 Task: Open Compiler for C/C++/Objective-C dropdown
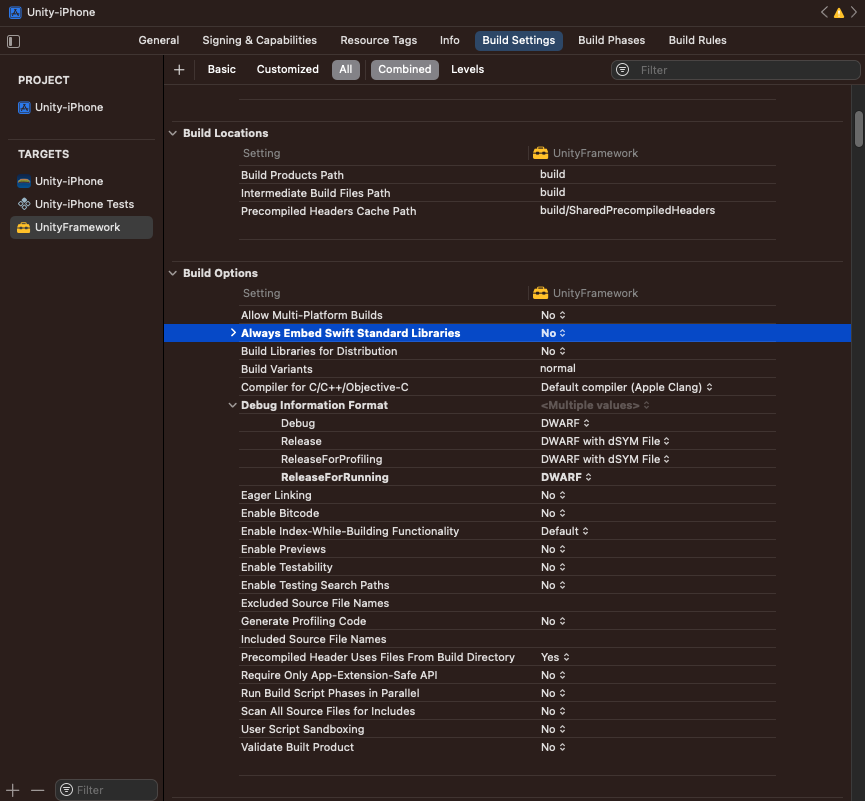(626, 388)
